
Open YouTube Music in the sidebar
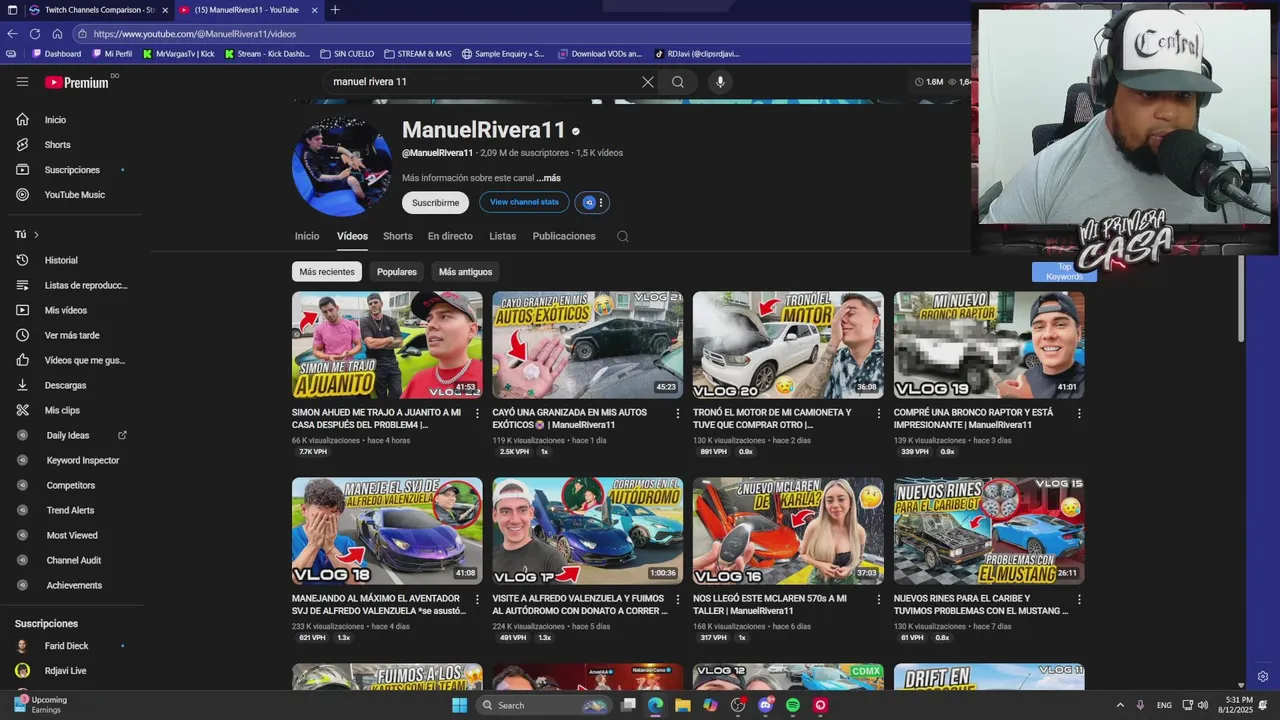click(x=75, y=195)
